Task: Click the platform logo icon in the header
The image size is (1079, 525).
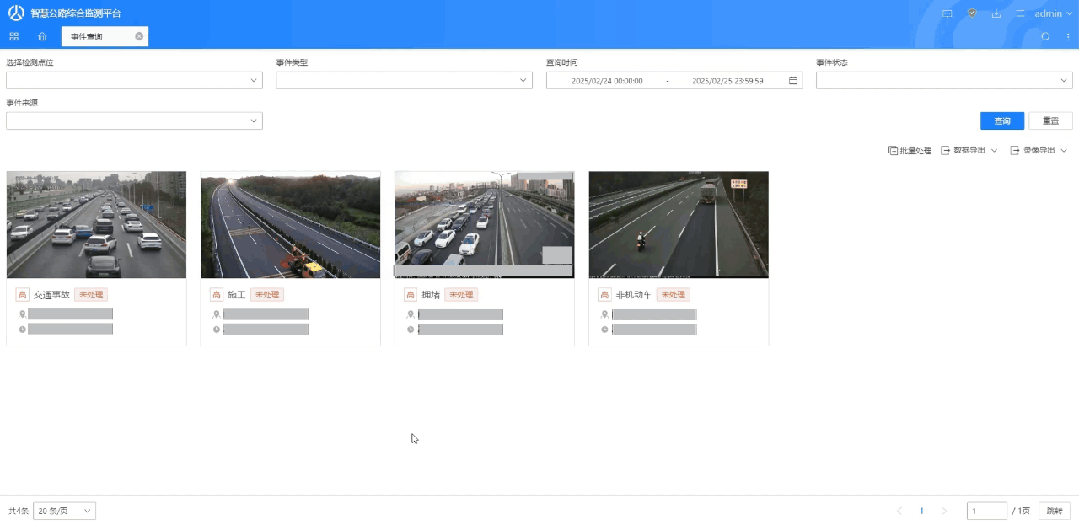Action: 16,13
